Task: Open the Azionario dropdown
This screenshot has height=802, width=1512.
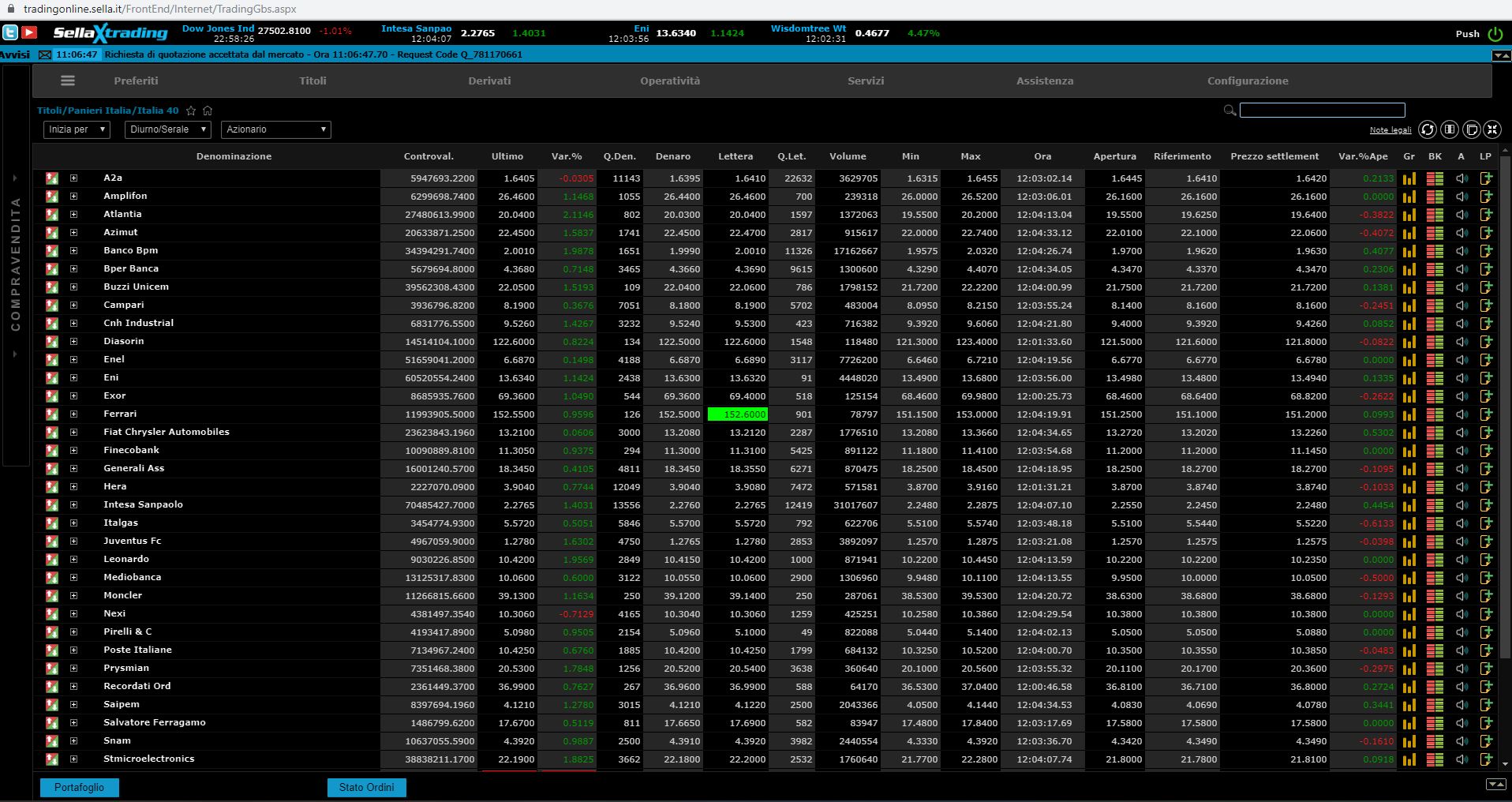Action: 275,129
